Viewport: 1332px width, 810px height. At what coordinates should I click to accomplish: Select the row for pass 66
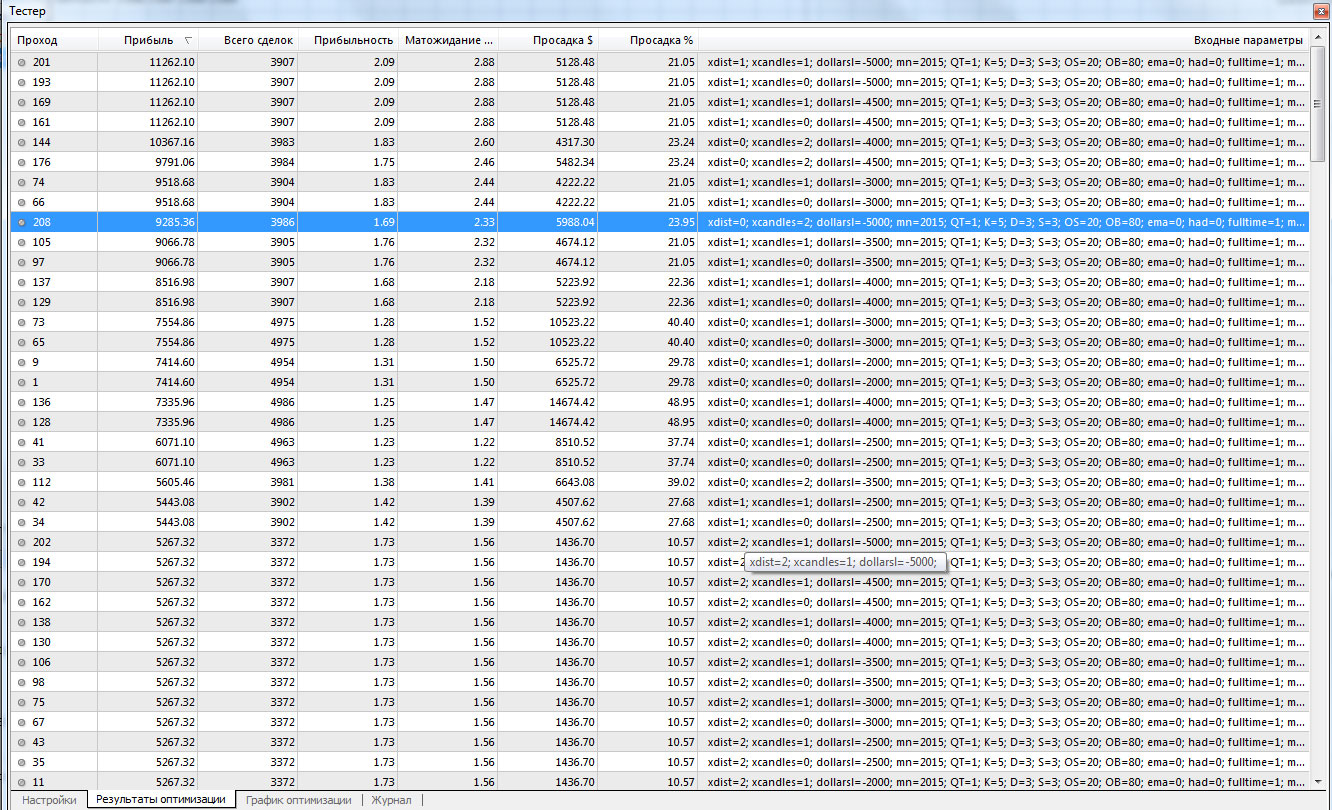pos(660,202)
